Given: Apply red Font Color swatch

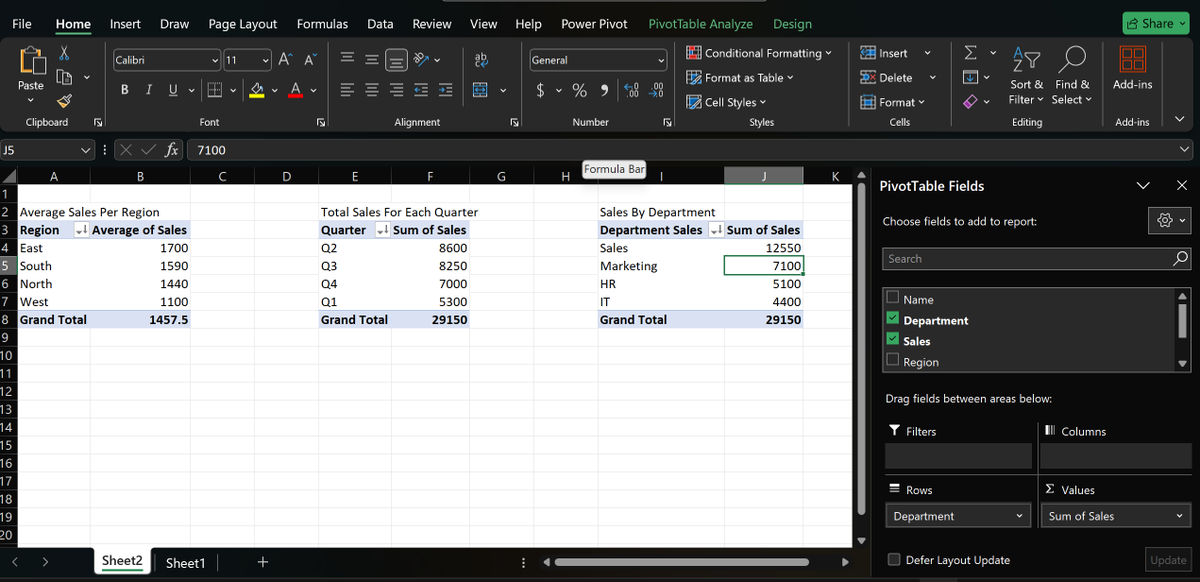Looking at the screenshot, I should 297,91.
